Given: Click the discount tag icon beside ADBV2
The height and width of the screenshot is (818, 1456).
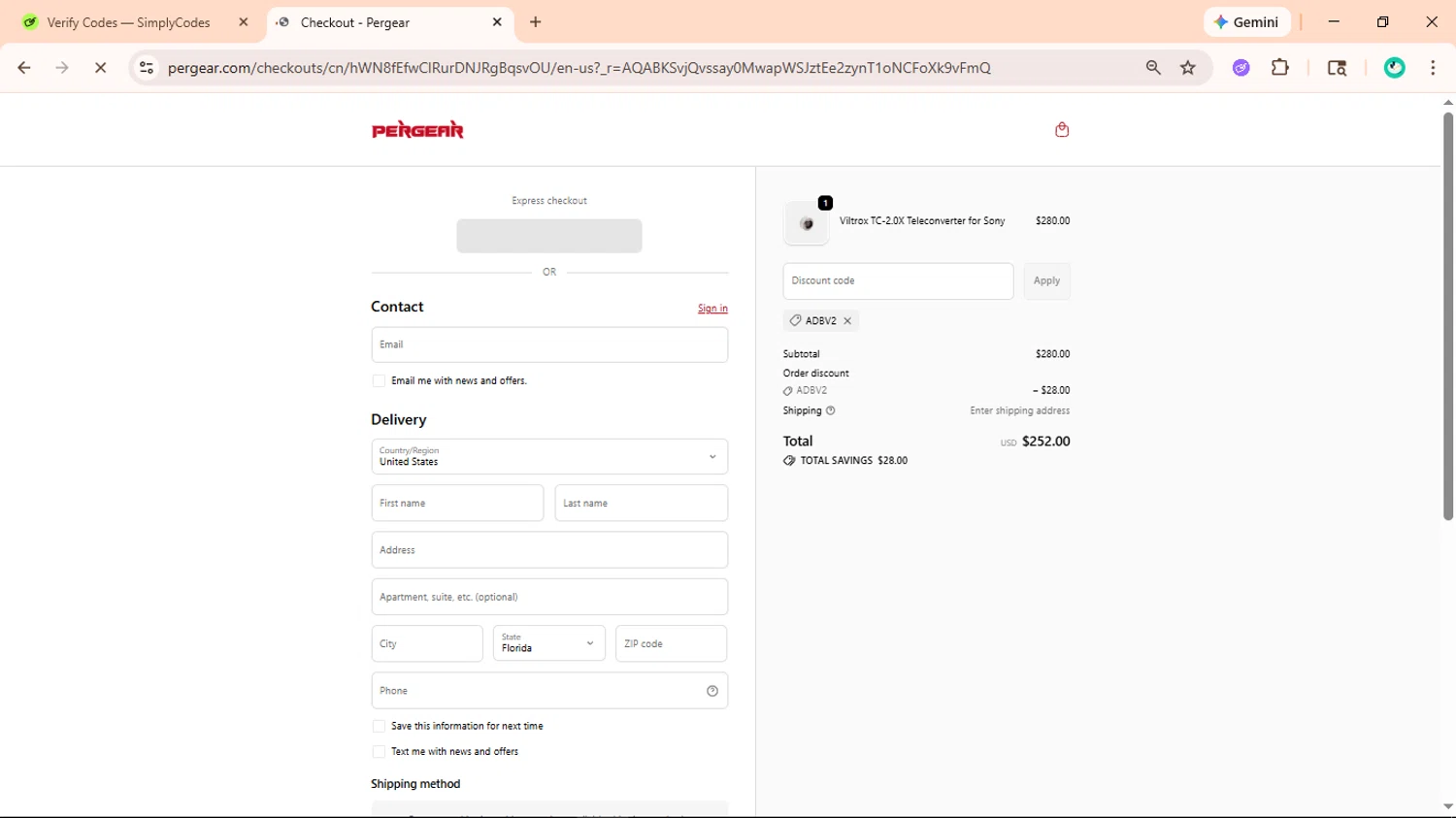Looking at the screenshot, I should click(795, 320).
